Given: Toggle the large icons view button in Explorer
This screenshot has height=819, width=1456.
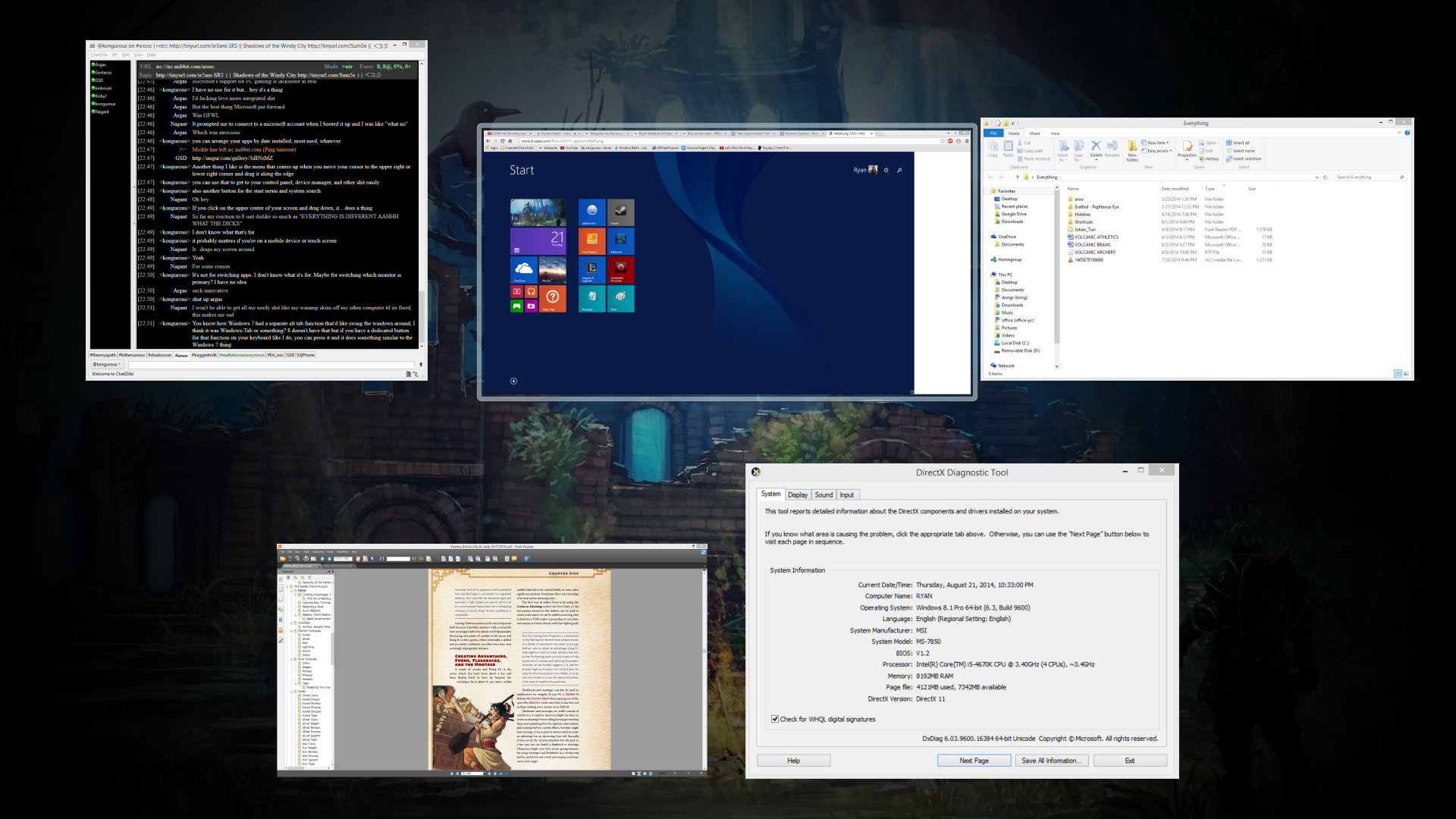Looking at the screenshot, I should pyautogui.click(x=1406, y=374).
